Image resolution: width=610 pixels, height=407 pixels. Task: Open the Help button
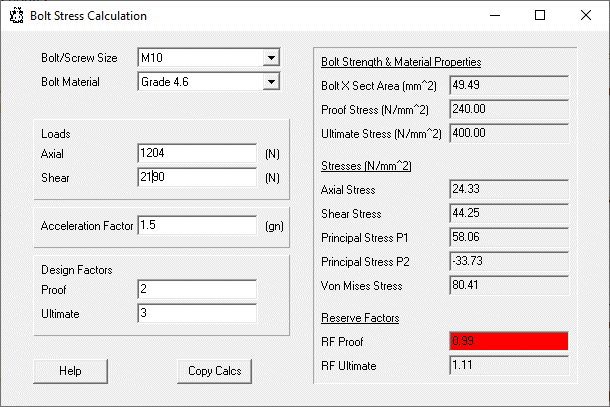pos(70,371)
